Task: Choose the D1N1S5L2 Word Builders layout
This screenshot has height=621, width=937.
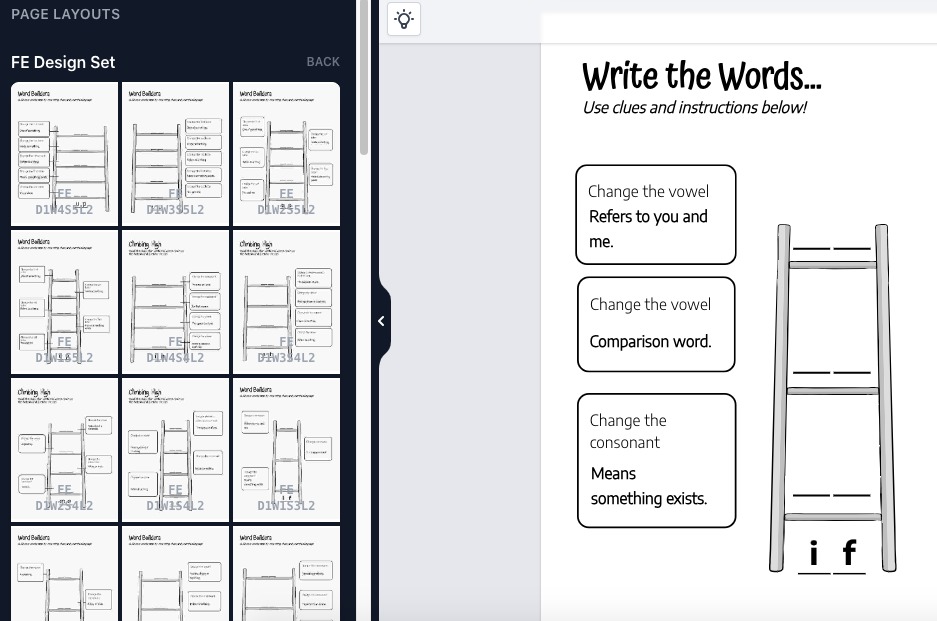Action: [64, 302]
